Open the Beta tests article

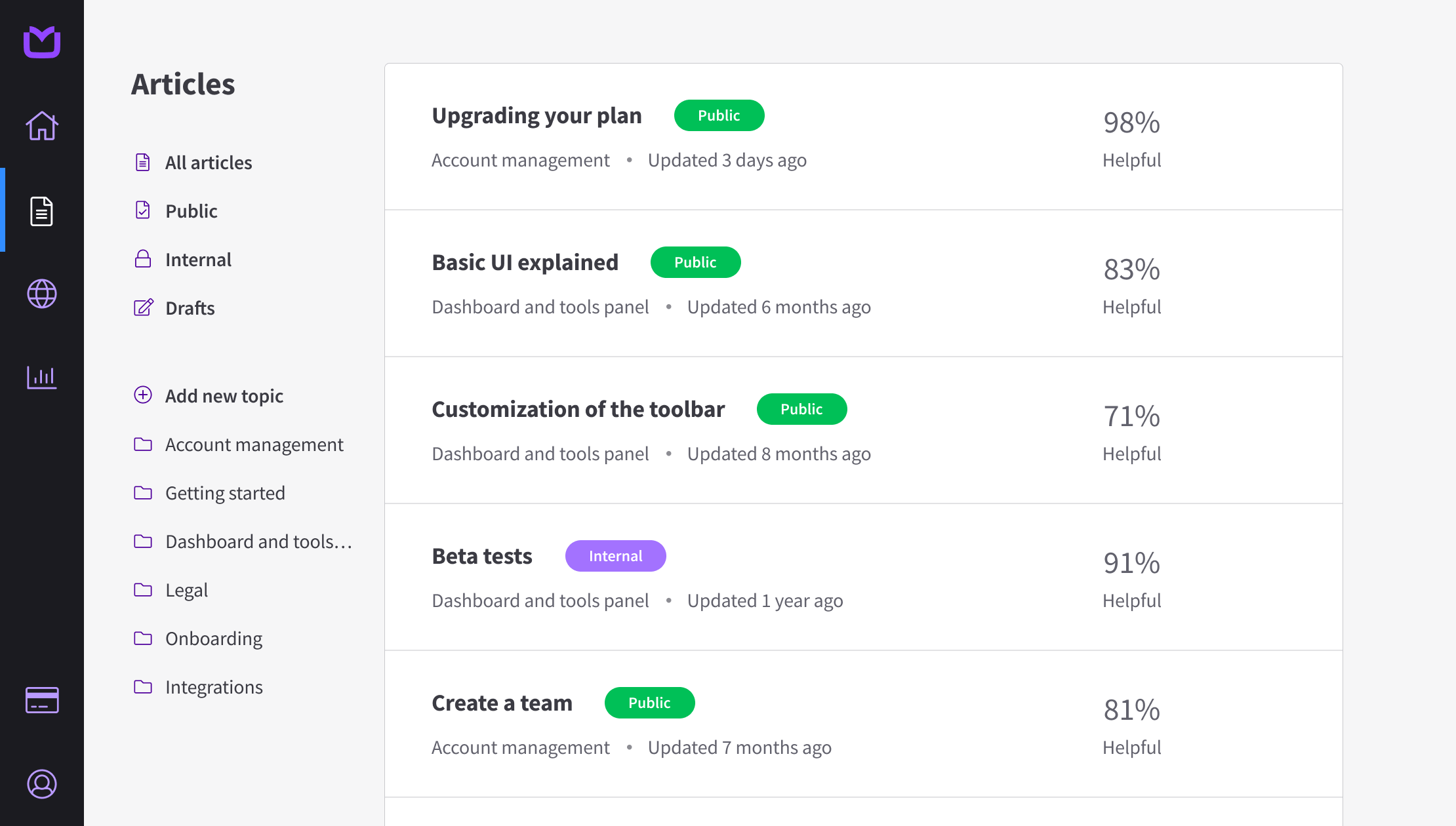point(482,556)
